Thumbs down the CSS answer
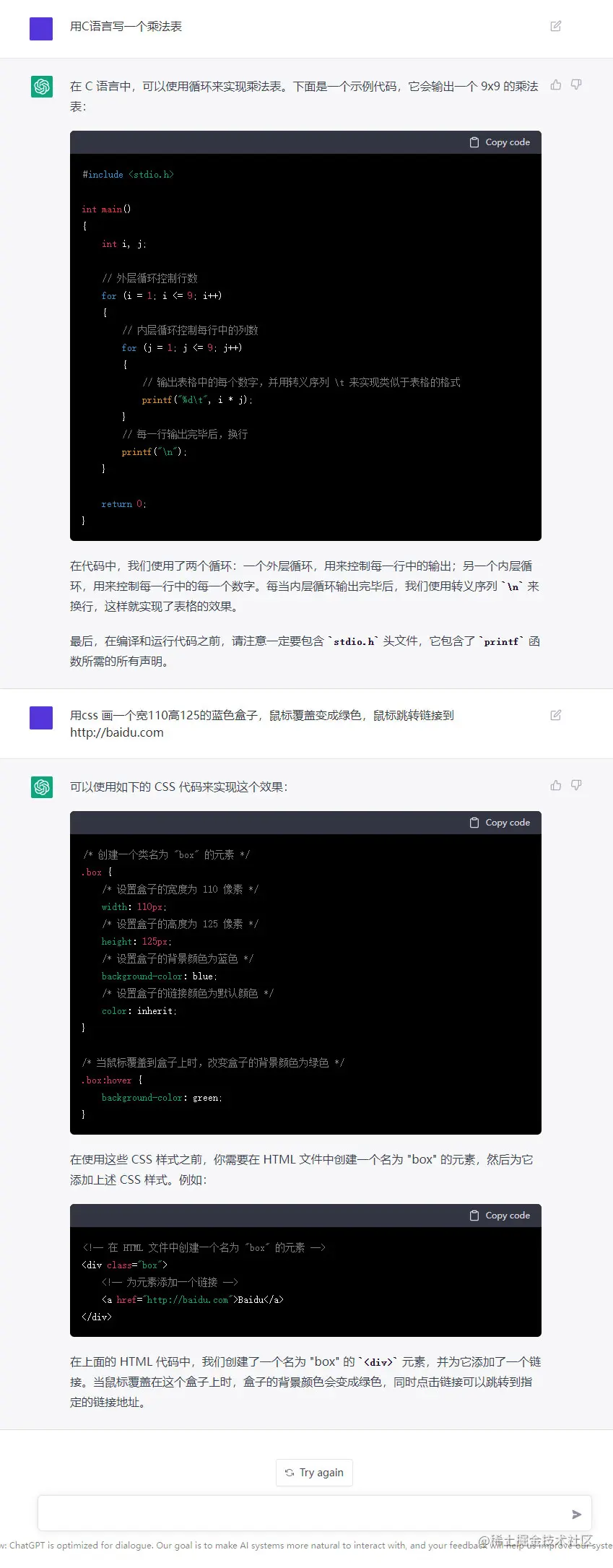 click(x=576, y=785)
